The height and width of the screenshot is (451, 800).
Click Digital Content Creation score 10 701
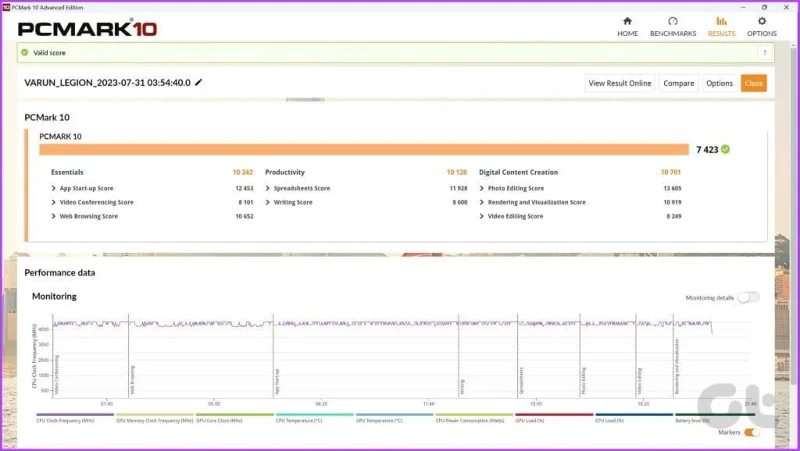670,172
